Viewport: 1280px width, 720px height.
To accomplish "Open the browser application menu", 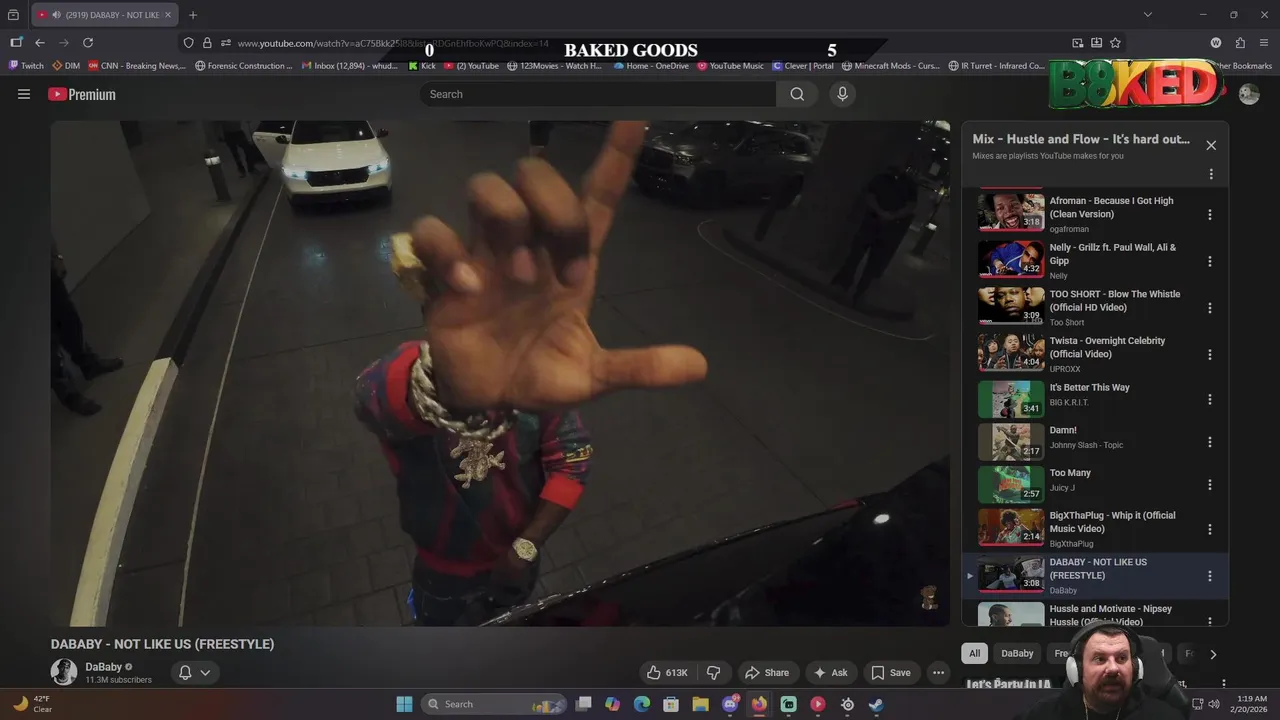I will tap(1265, 43).
